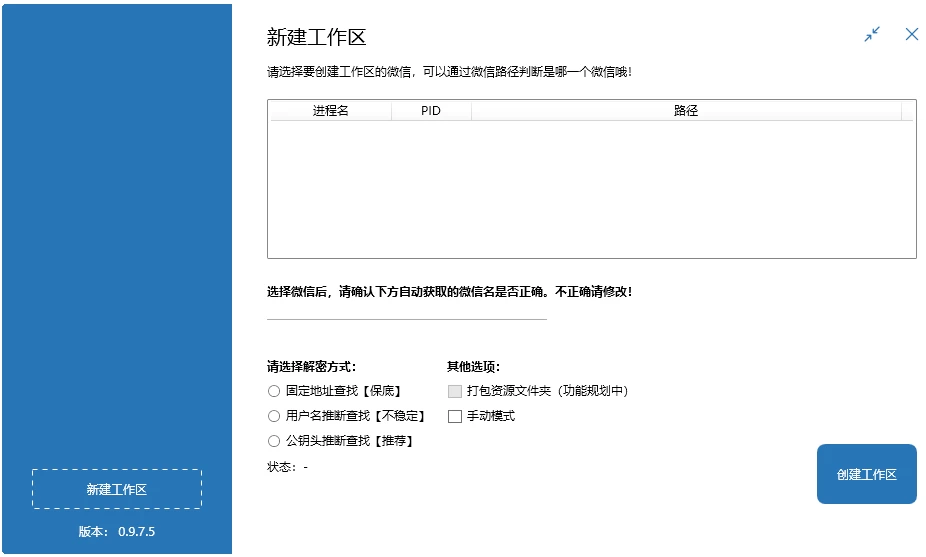Click the shrink window arrows icon
The image size is (926, 557).
point(872,34)
